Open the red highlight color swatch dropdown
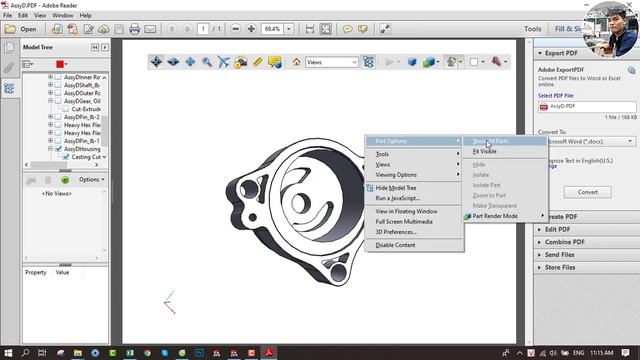The image size is (640, 360). coord(62,64)
